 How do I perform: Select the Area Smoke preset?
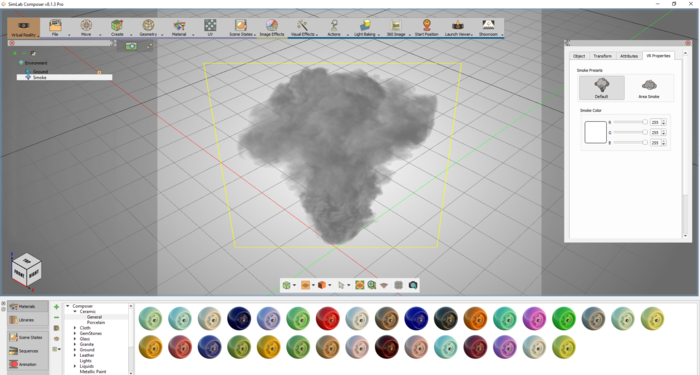point(649,88)
